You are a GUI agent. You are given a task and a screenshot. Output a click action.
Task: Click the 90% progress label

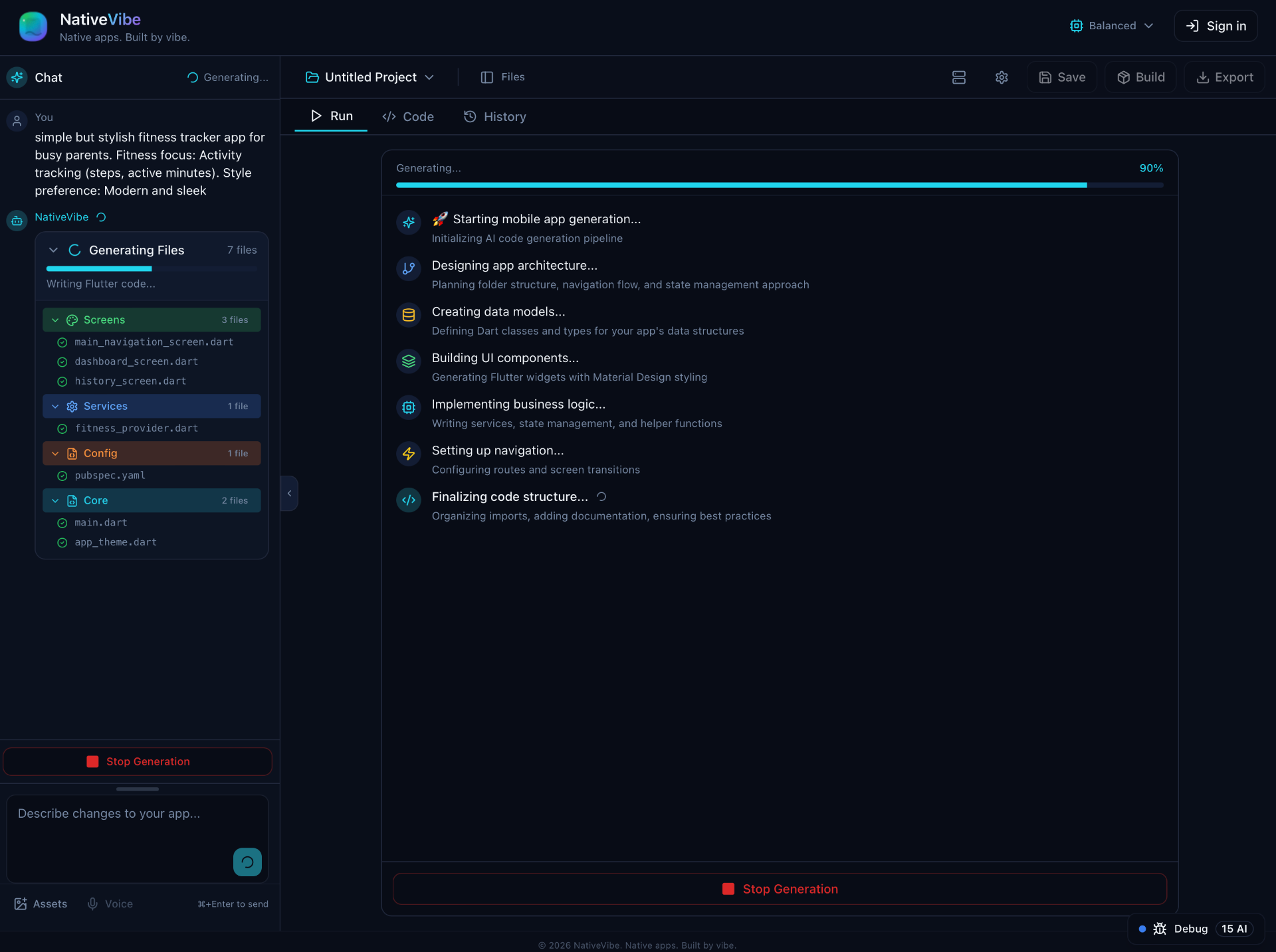1151,168
